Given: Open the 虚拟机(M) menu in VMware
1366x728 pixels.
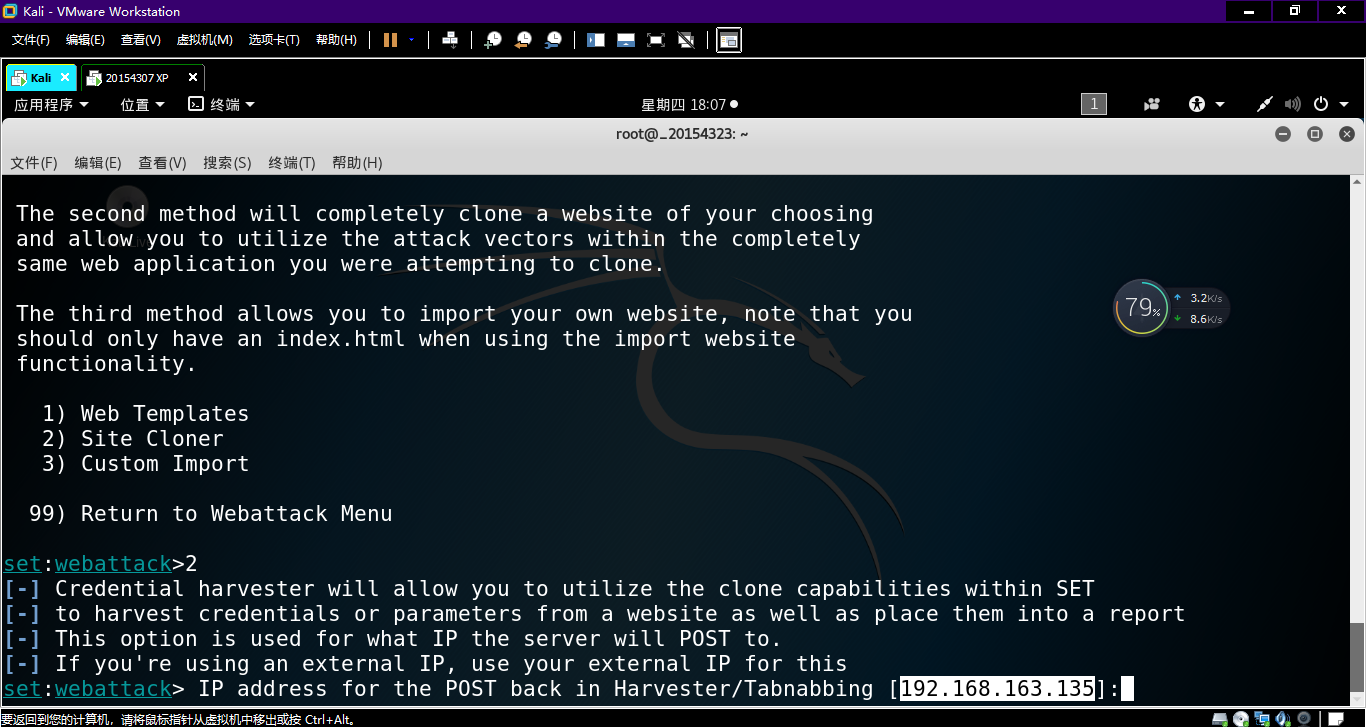Looking at the screenshot, I should (204, 40).
